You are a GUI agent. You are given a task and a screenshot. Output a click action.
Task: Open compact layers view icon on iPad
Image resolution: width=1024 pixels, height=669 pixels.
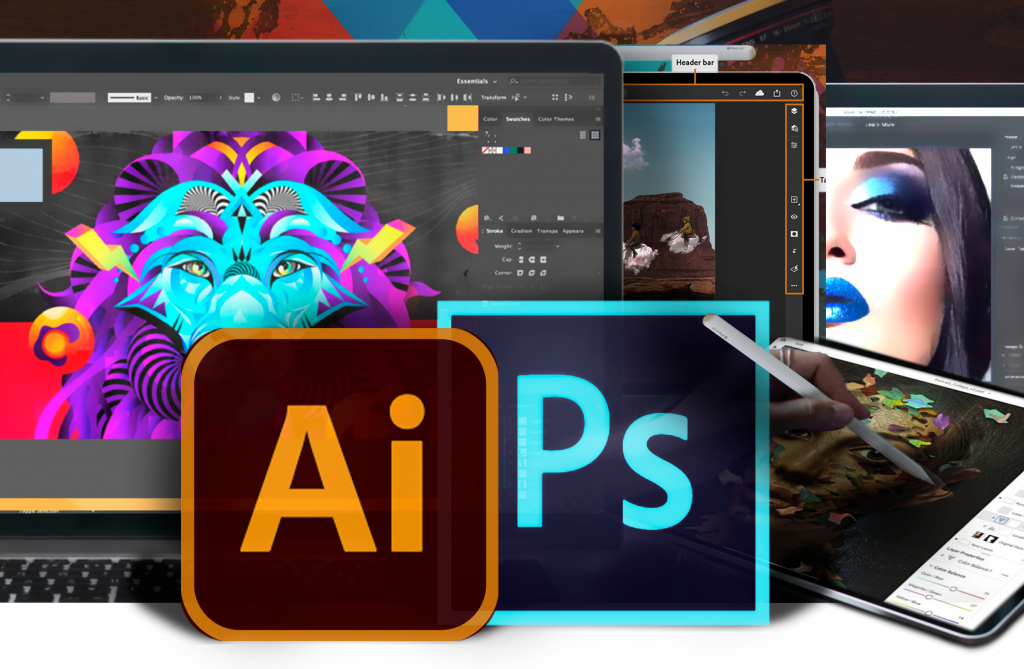click(794, 110)
